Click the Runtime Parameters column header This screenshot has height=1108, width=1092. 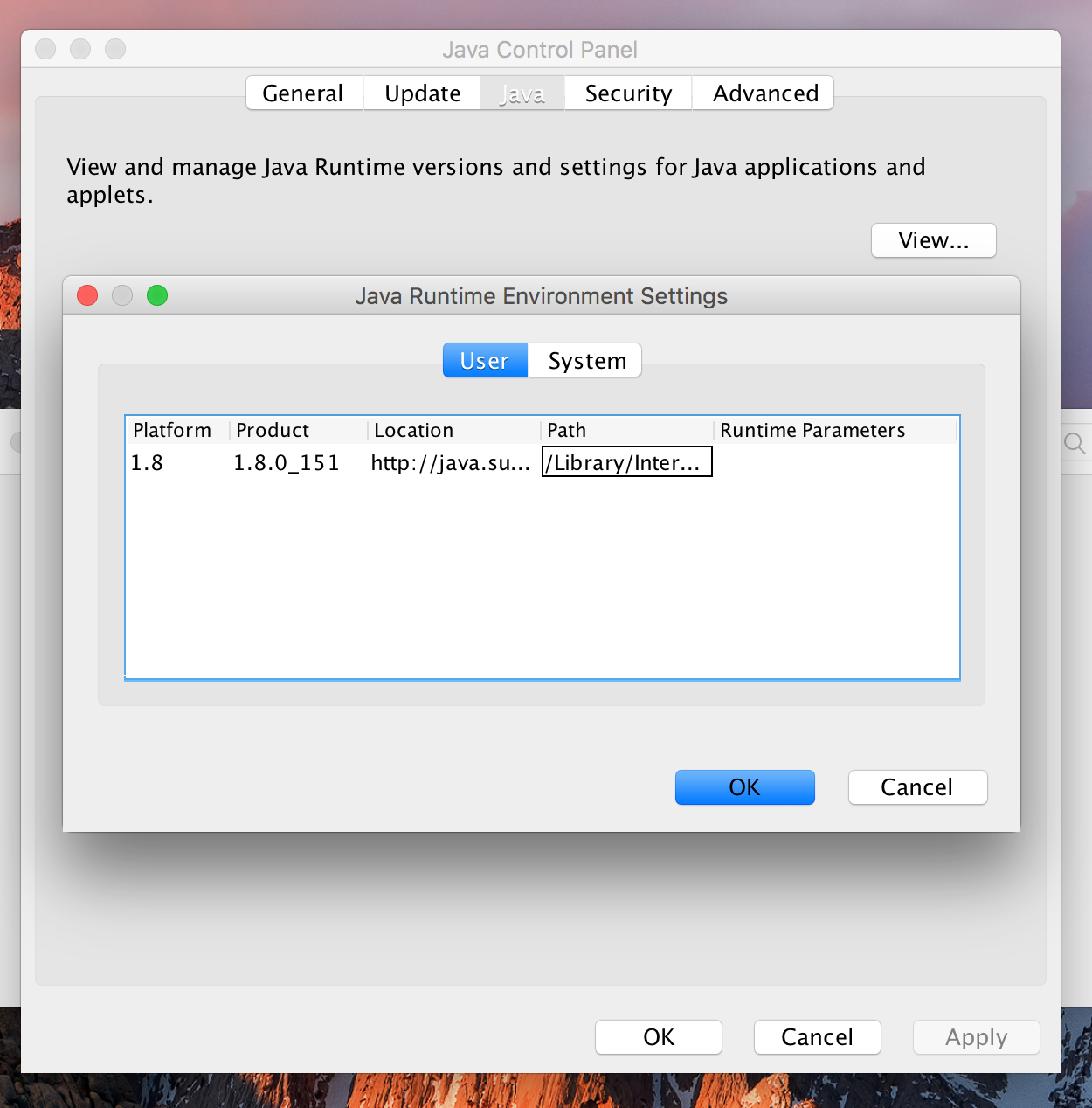coord(812,430)
